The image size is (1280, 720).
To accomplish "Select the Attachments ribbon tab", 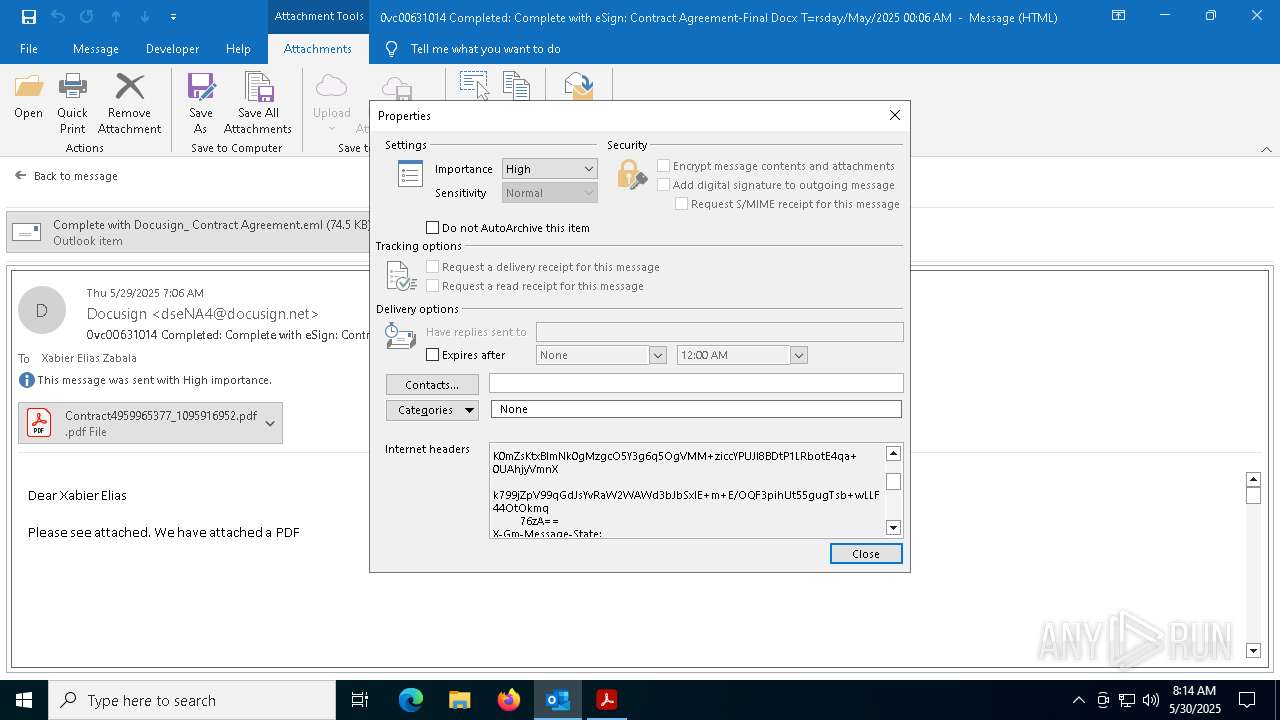I will tap(317, 49).
